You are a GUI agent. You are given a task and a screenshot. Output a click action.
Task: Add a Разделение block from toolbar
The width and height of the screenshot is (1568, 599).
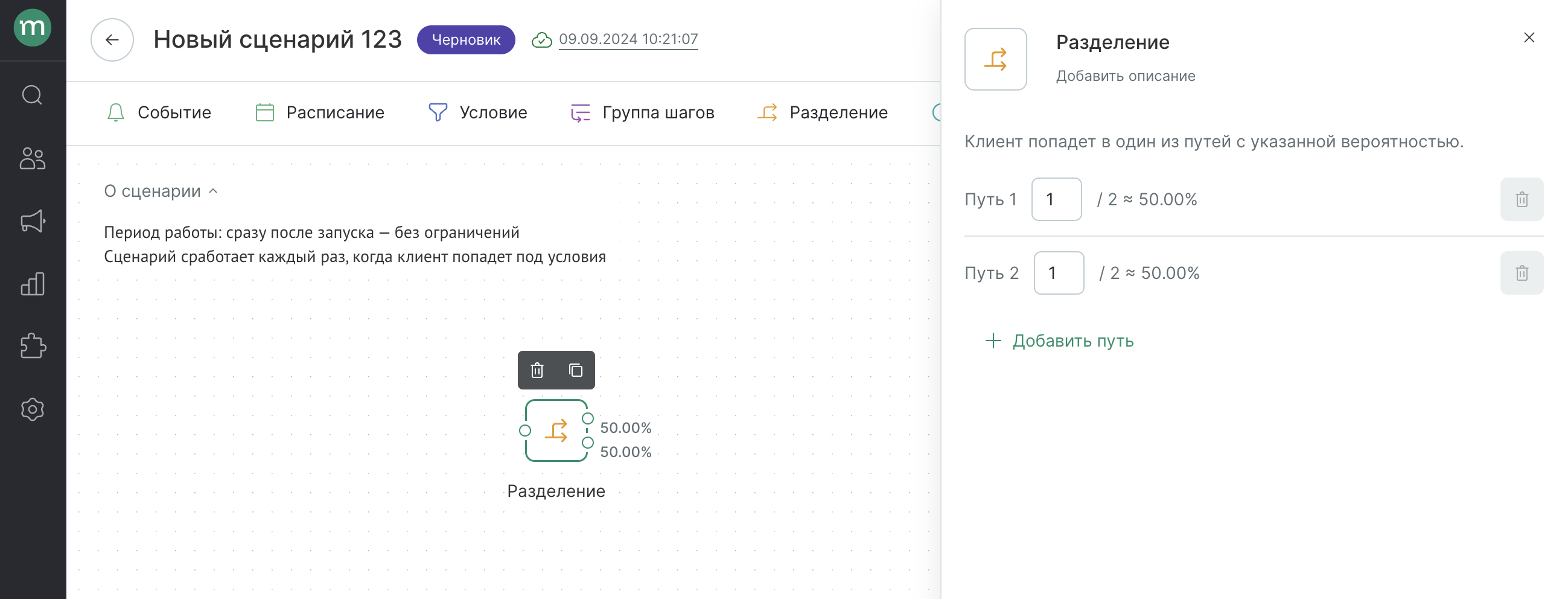[823, 113]
